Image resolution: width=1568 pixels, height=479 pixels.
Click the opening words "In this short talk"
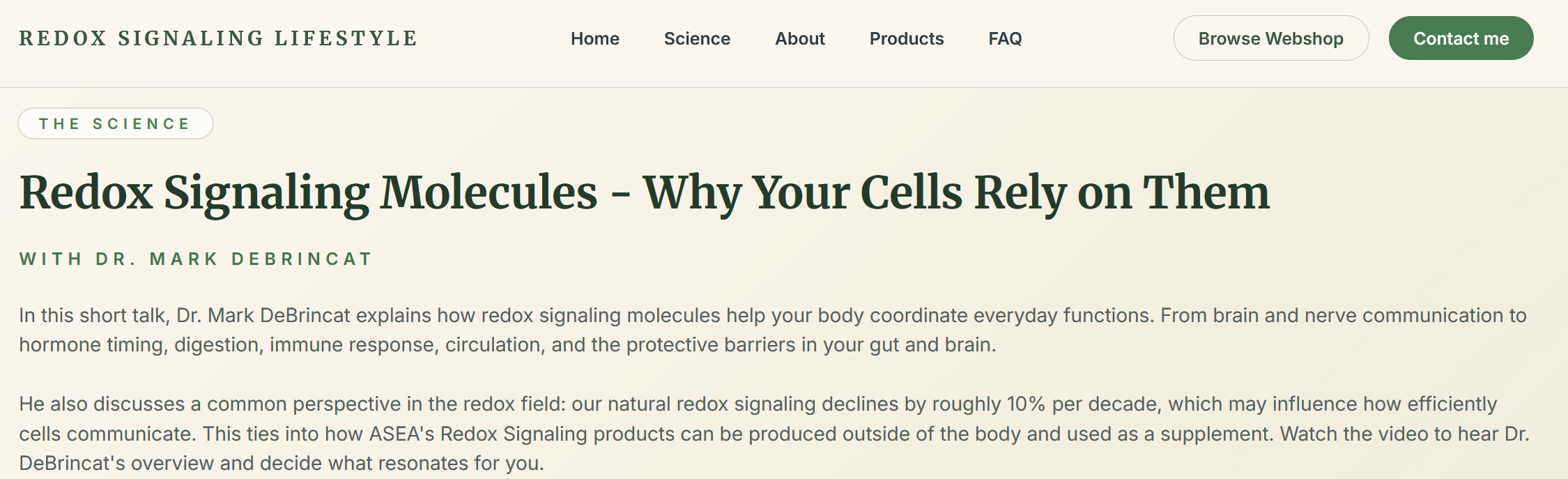(93, 316)
